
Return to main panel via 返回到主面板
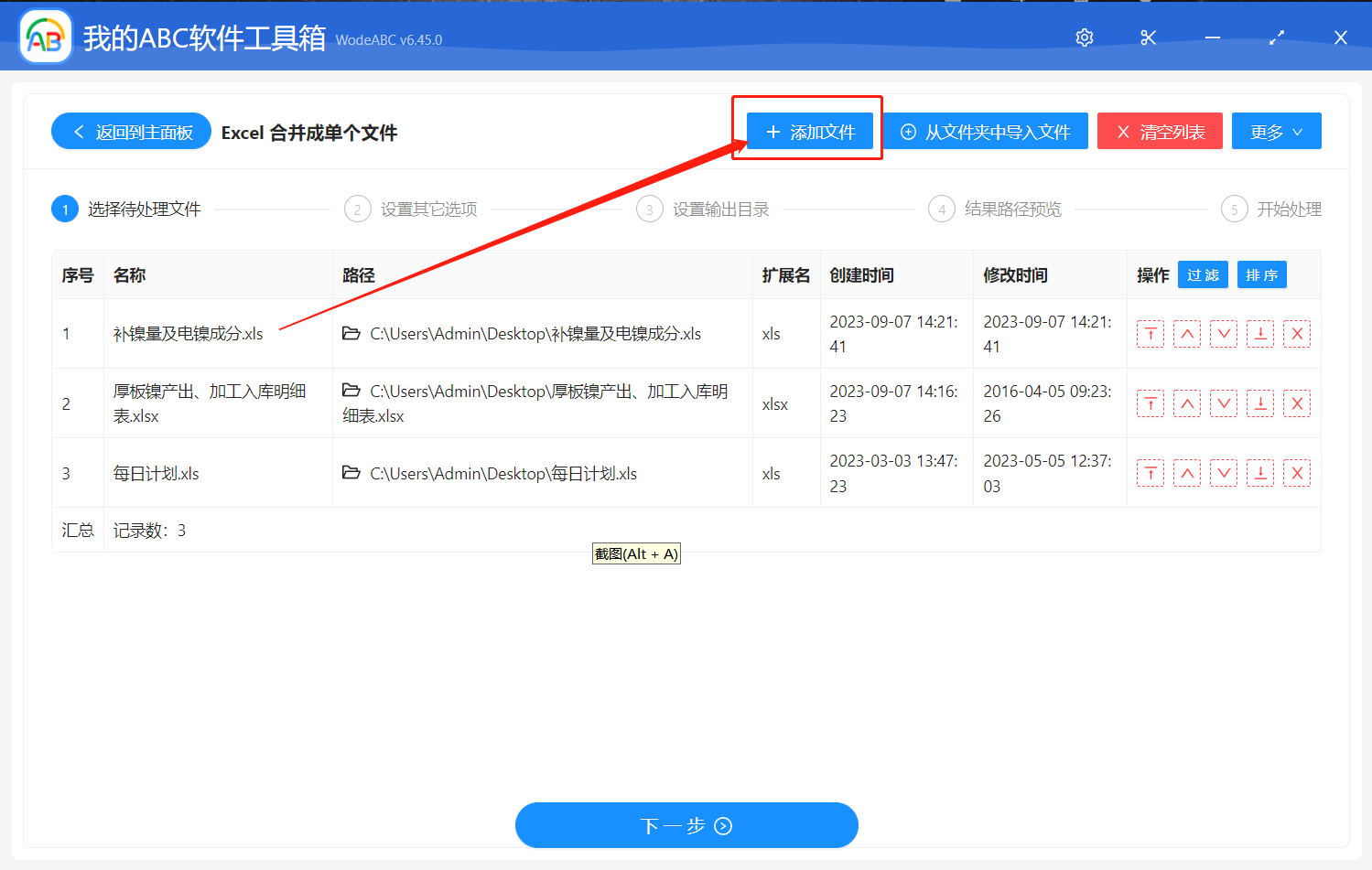131,131
